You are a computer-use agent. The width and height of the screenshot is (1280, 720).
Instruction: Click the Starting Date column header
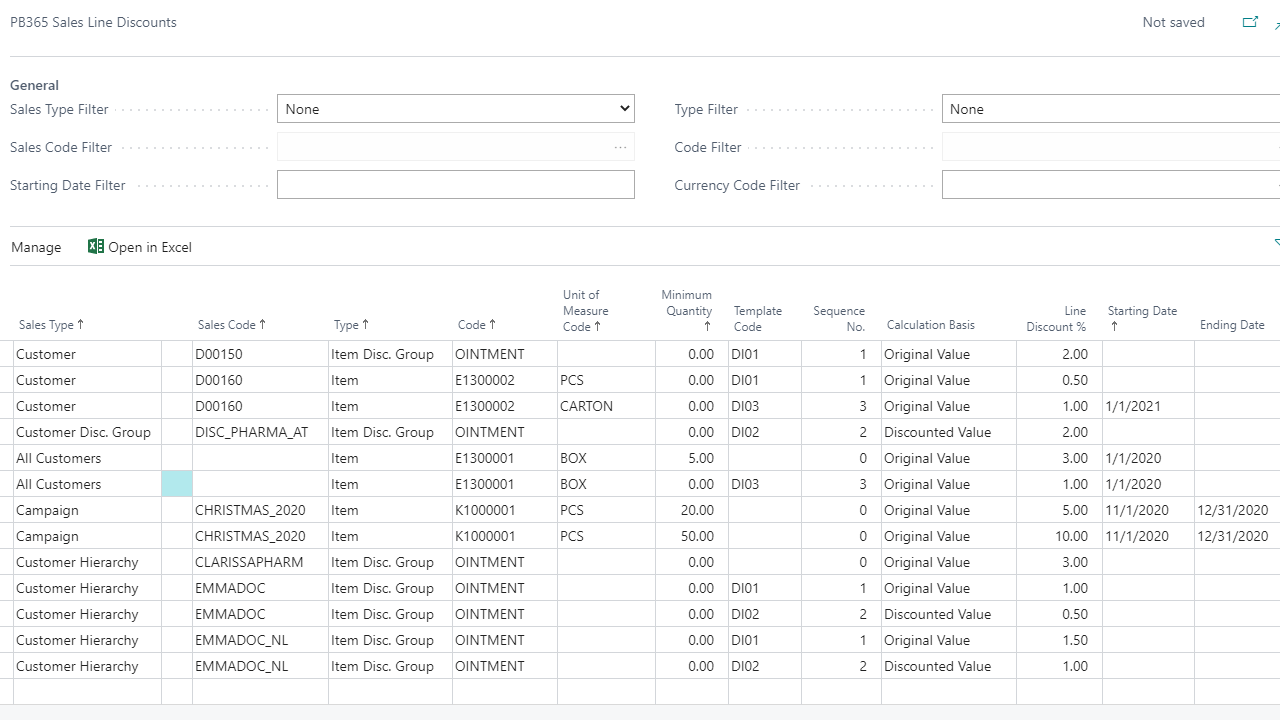(x=1142, y=318)
